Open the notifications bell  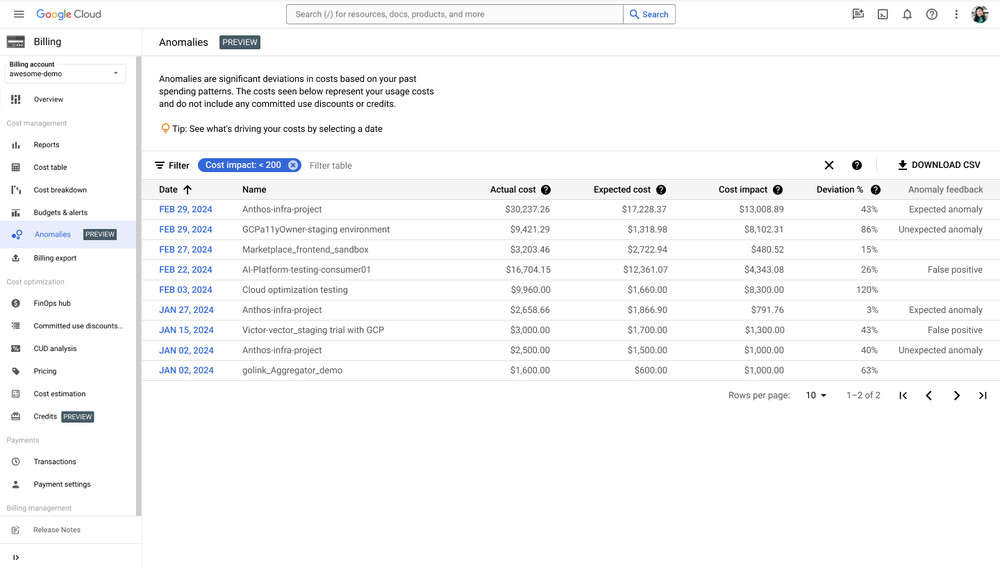point(907,14)
